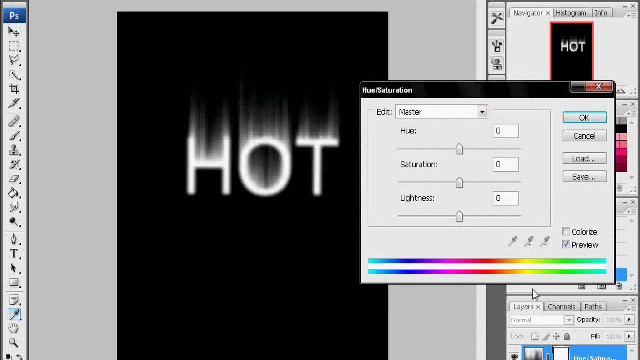Image resolution: width=640 pixels, height=360 pixels.
Task: Select the Move tool
Action: click(14, 31)
